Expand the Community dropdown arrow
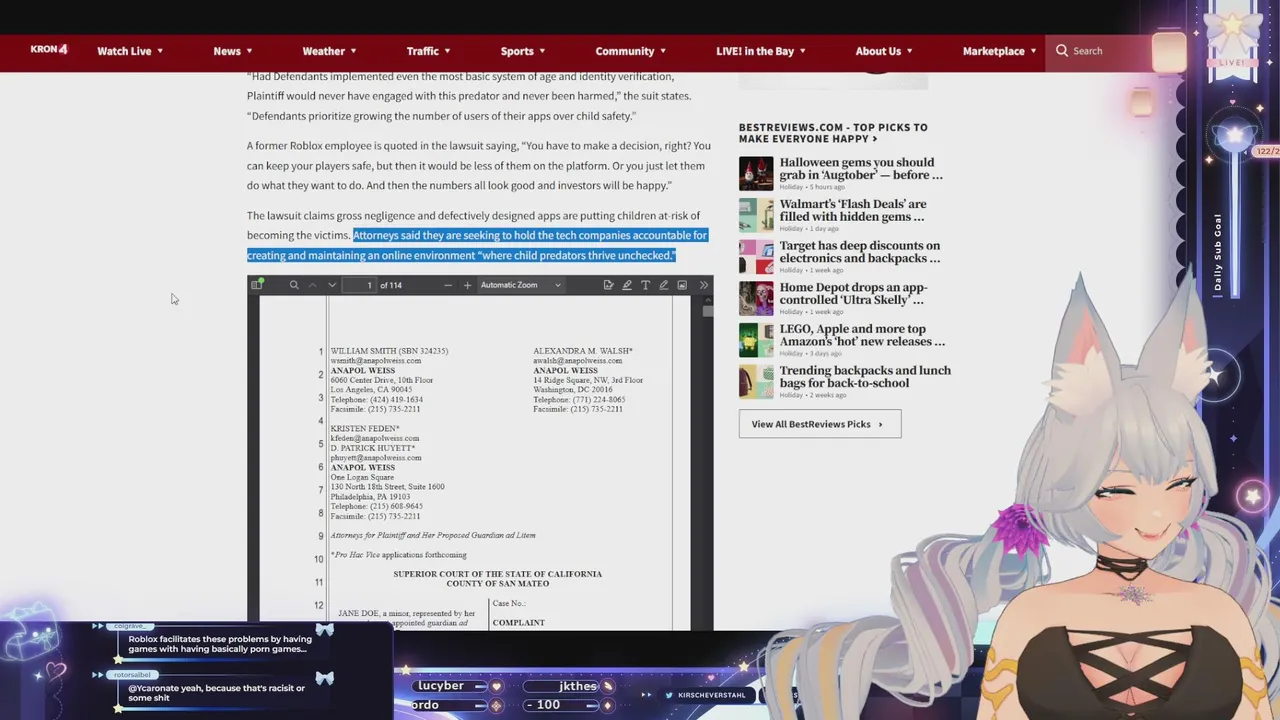The width and height of the screenshot is (1280, 720). tap(662, 51)
